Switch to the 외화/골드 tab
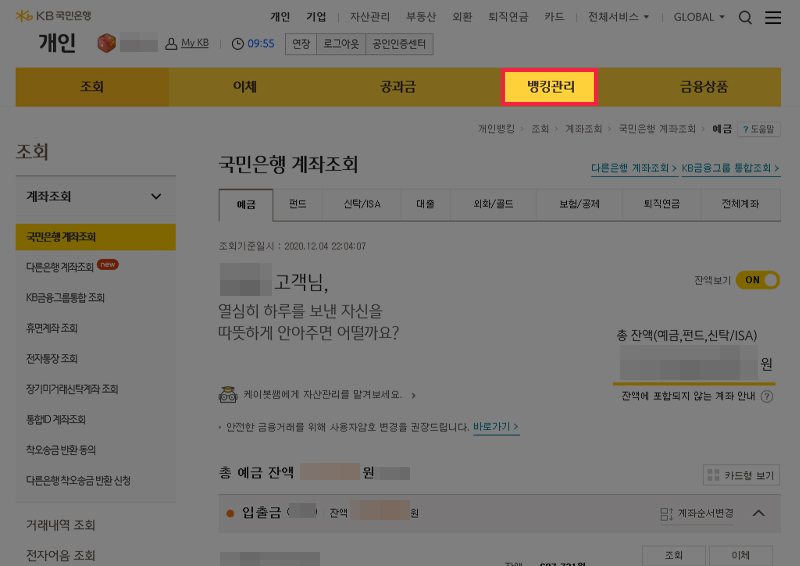The image size is (800, 566). (493, 204)
